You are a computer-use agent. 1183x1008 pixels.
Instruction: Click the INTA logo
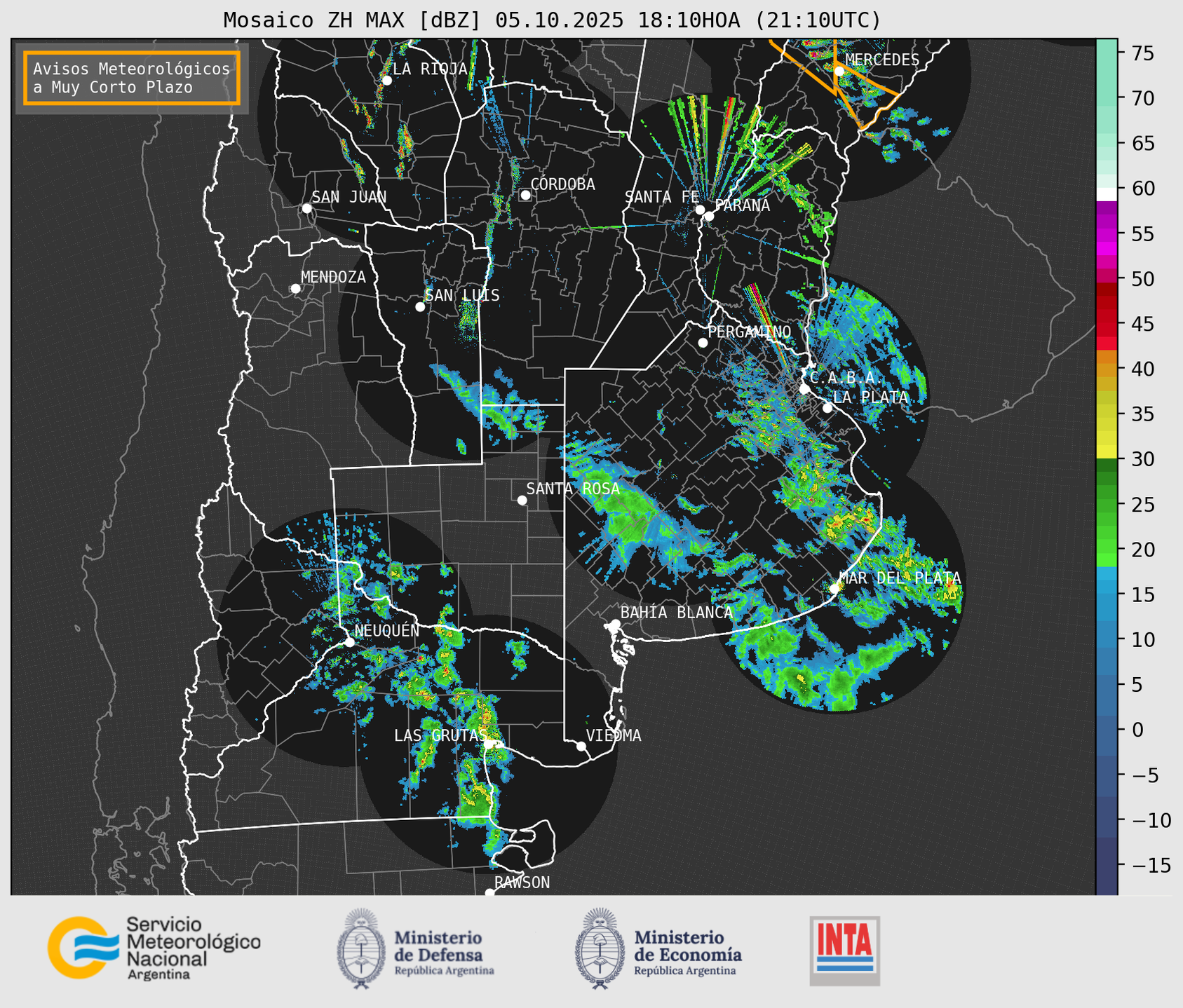[x=845, y=951]
